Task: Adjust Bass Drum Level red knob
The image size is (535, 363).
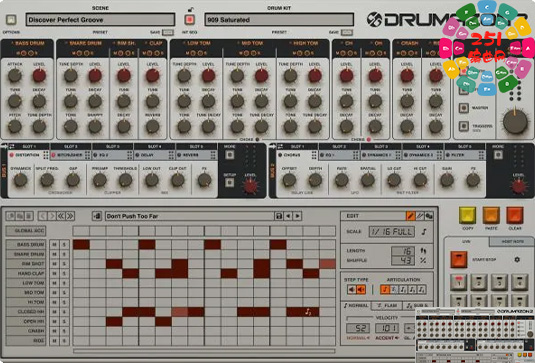Action: coord(39,75)
